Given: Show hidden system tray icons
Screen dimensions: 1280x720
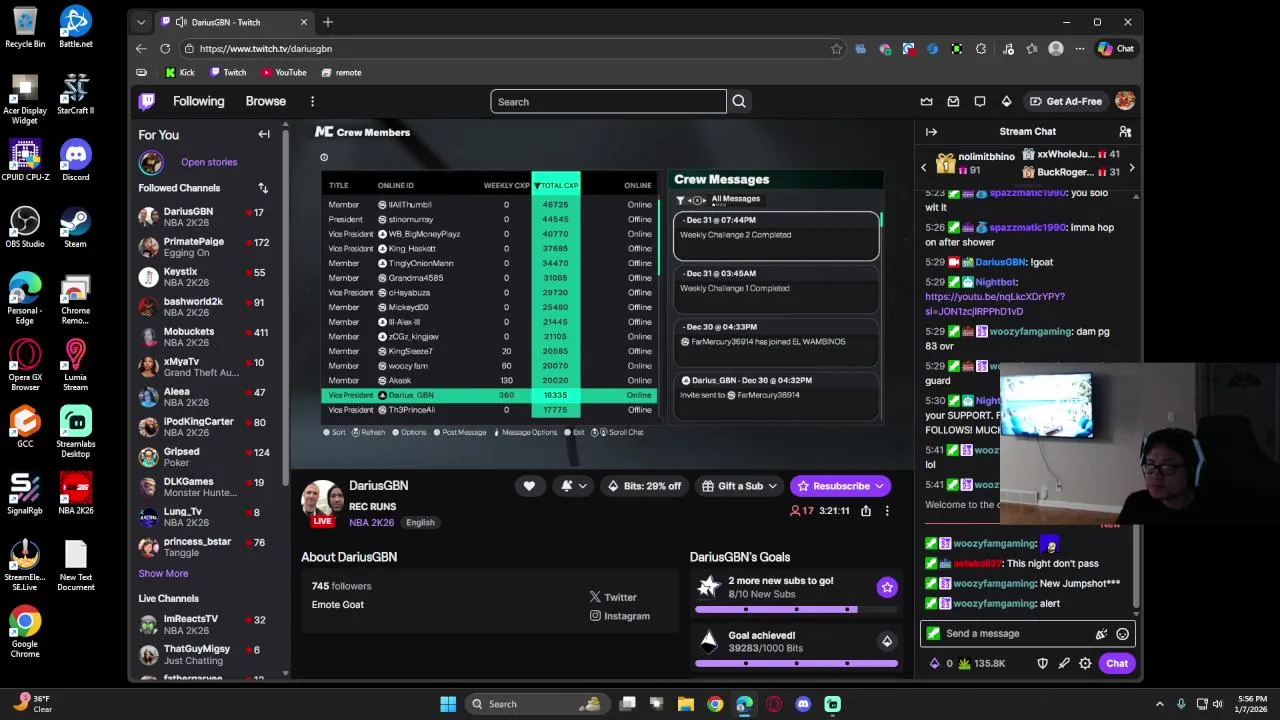Looking at the screenshot, I should tap(1159, 704).
